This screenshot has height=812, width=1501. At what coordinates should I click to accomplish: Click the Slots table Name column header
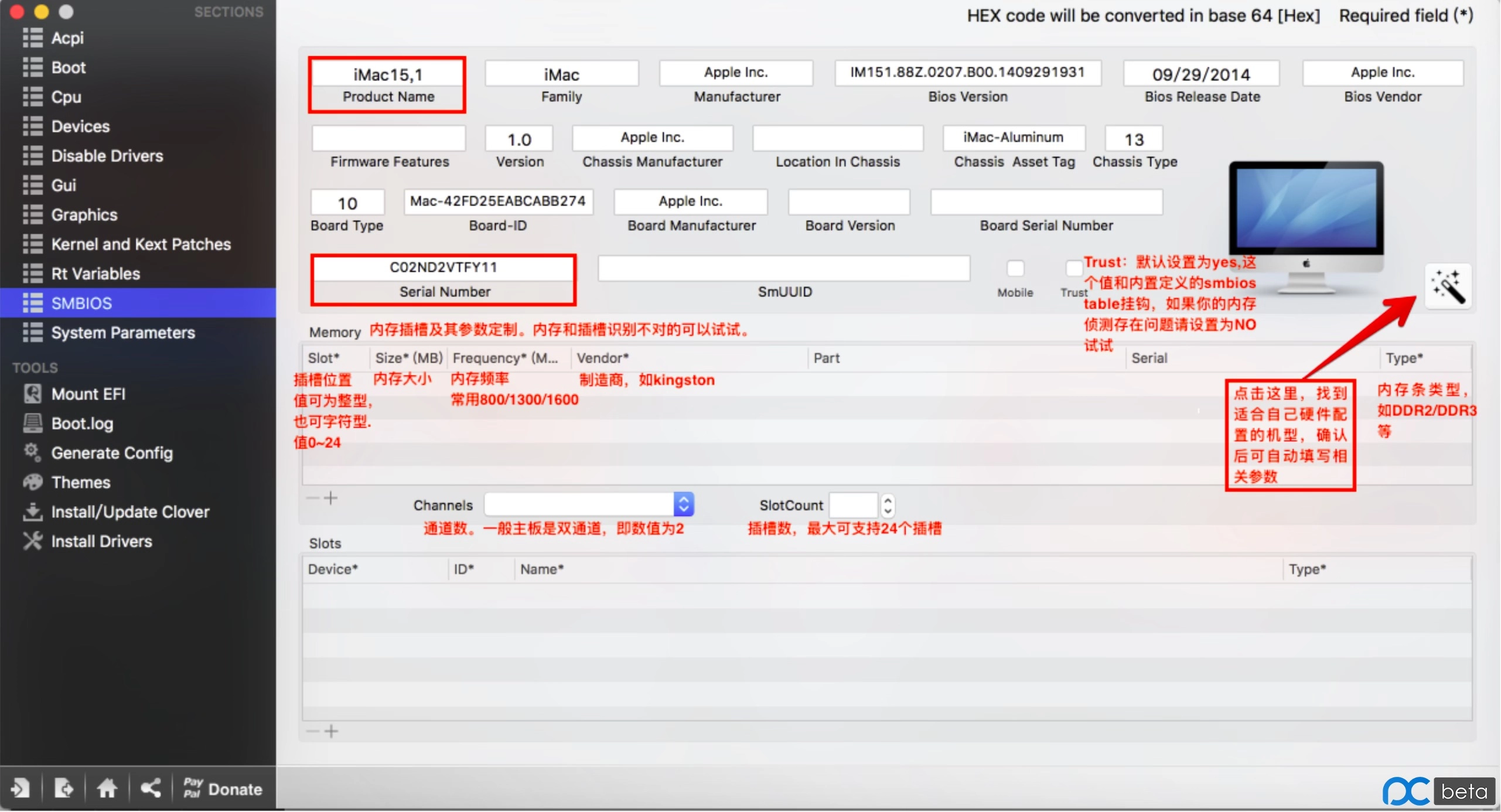click(898, 569)
